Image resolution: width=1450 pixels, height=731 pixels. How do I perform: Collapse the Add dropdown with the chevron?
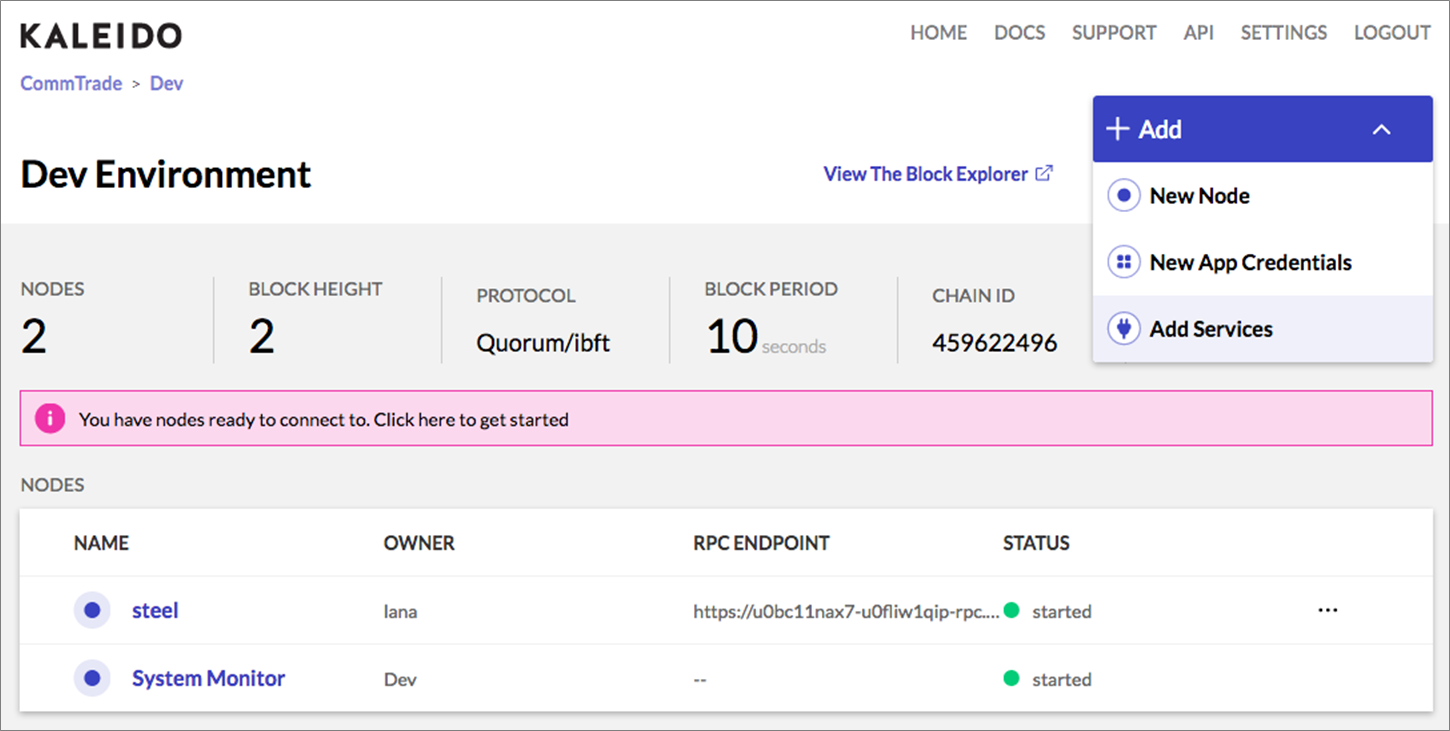click(x=1381, y=129)
